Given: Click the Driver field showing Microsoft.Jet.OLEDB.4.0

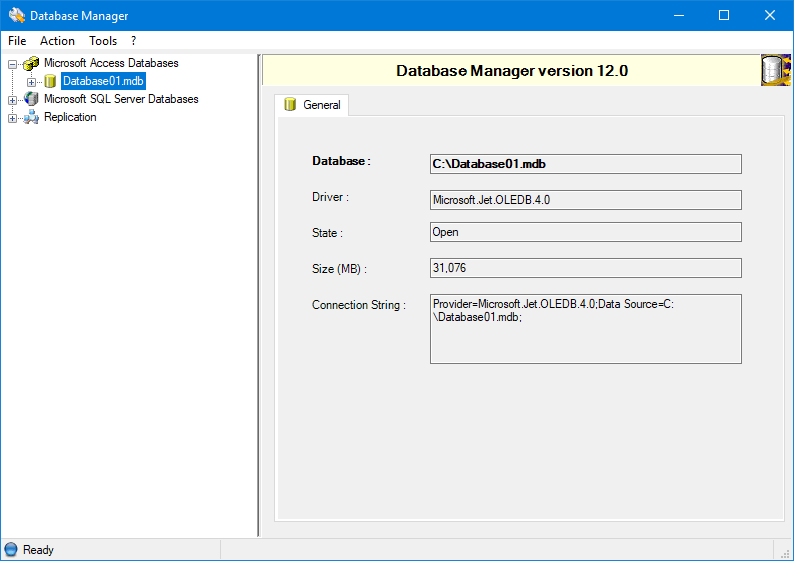Looking at the screenshot, I should [585, 200].
